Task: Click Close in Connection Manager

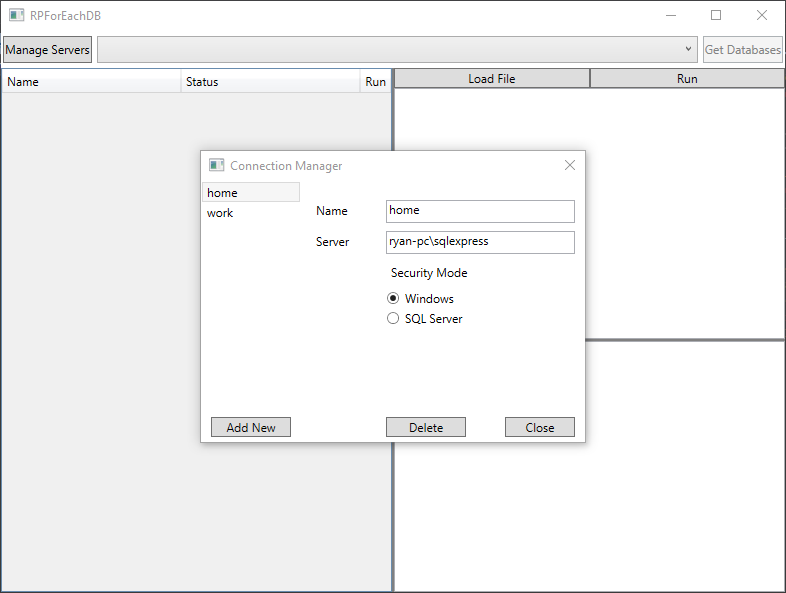Action: [x=540, y=427]
